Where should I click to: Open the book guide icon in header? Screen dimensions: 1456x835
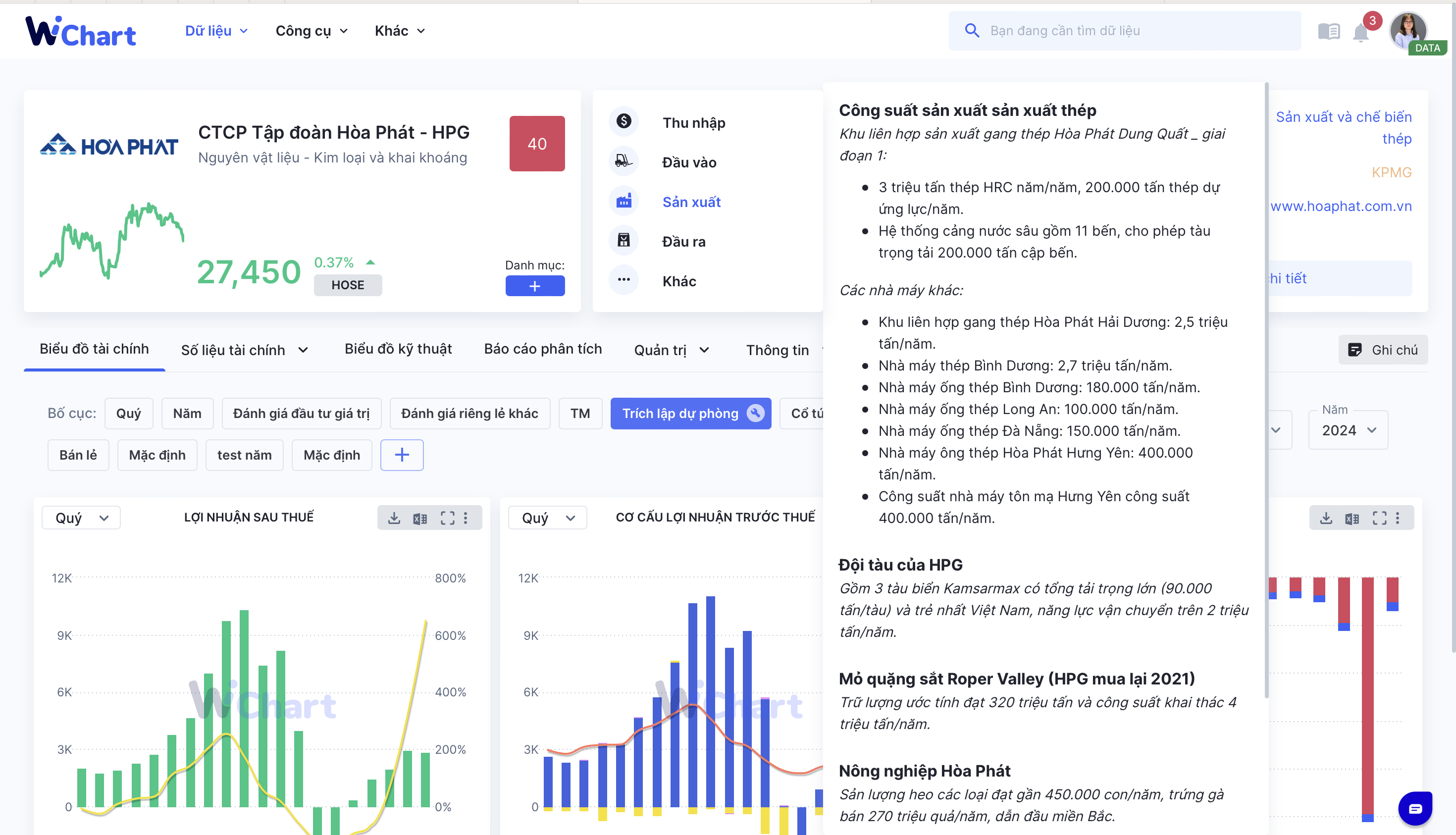click(x=1329, y=31)
